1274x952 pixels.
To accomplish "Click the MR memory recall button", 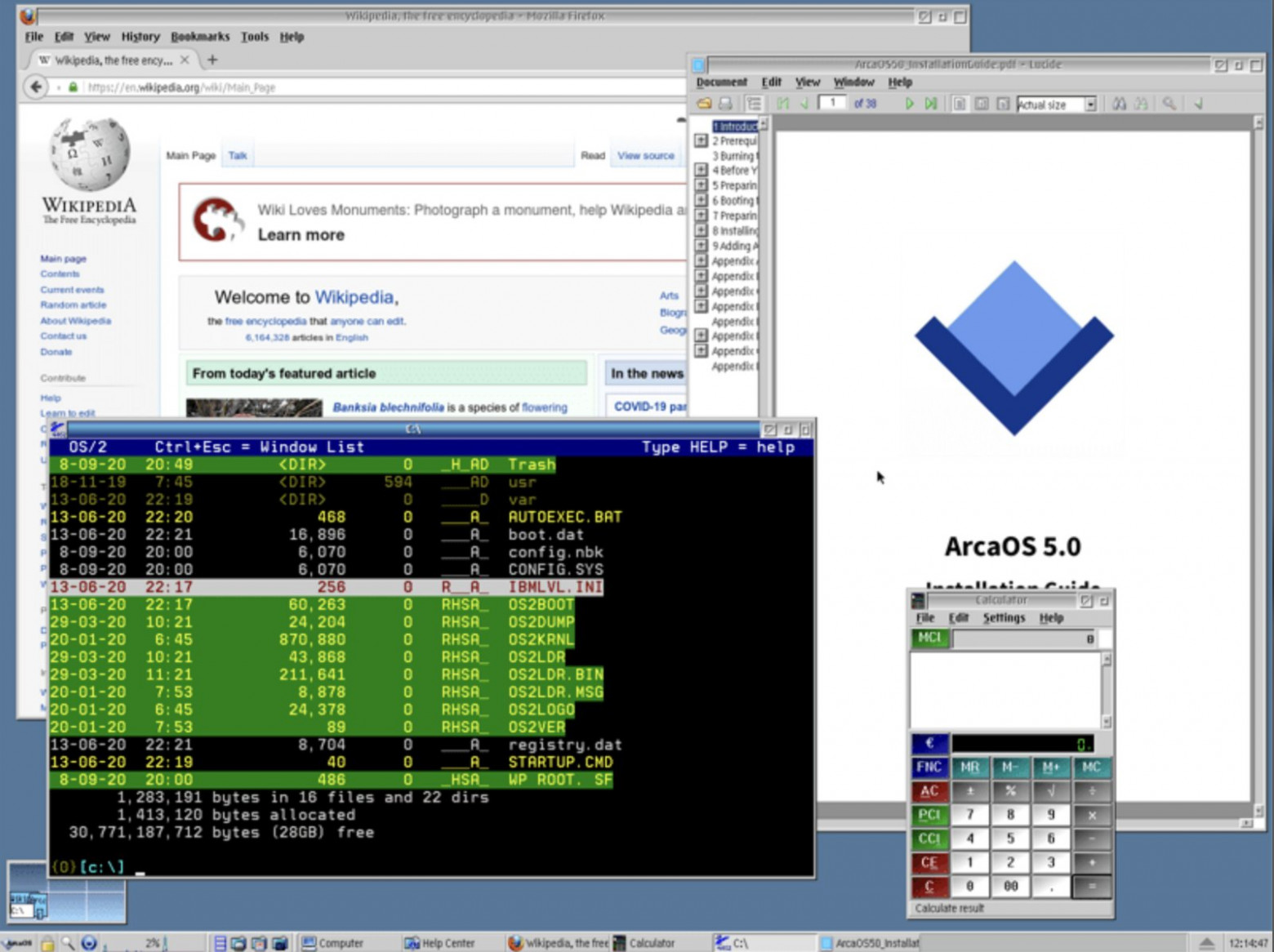I will point(969,767).
